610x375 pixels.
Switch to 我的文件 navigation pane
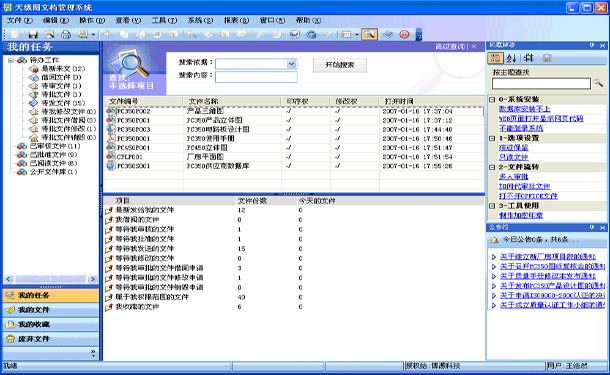(x=51, y=310)
